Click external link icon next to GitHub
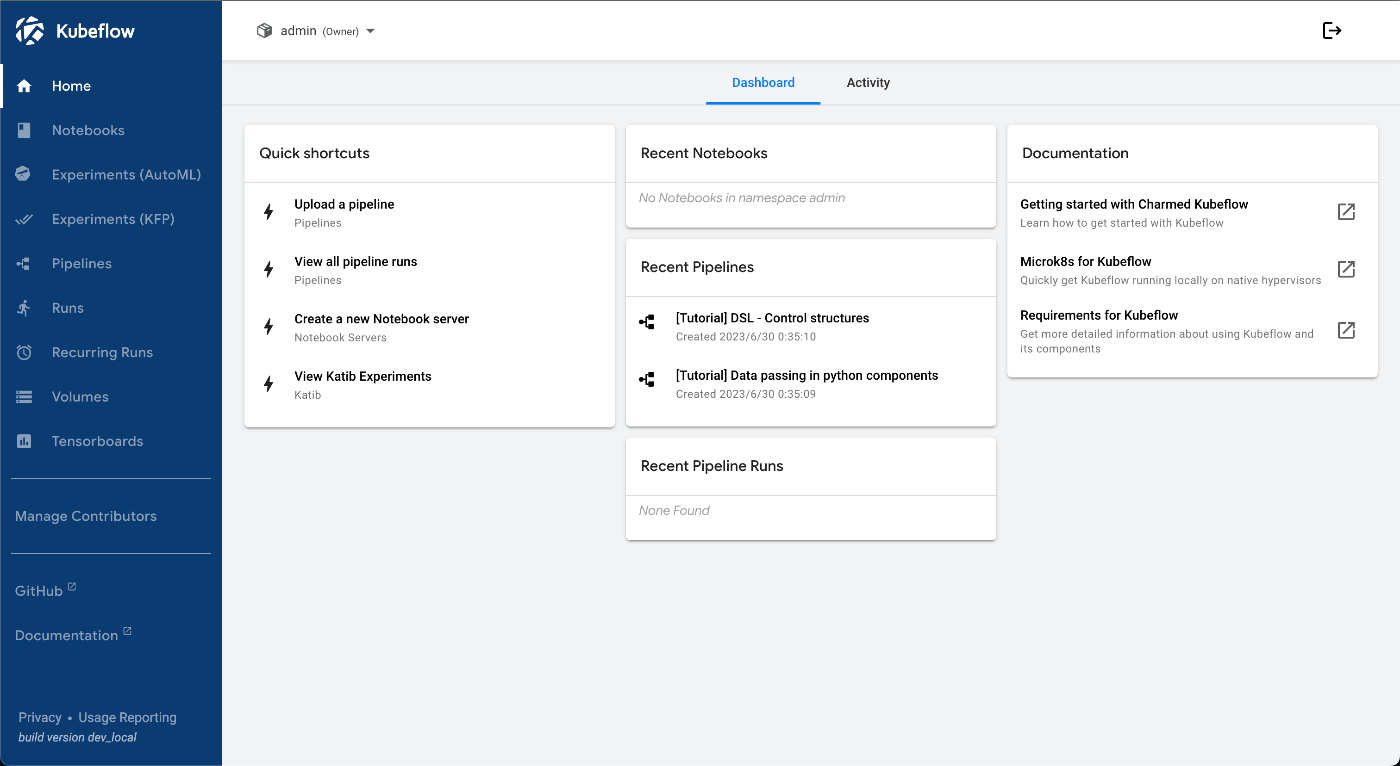 coord(72,587)
